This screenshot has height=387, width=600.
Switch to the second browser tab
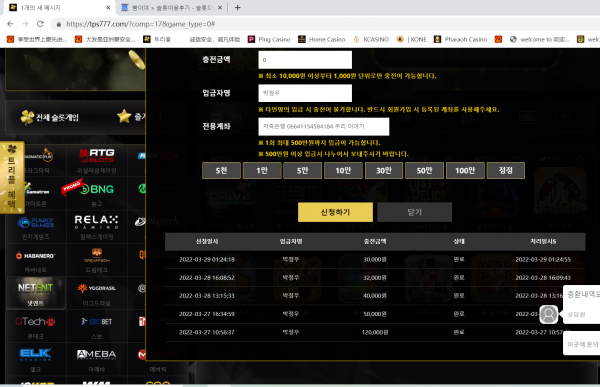pyautogui.click(x=171, y=8)
